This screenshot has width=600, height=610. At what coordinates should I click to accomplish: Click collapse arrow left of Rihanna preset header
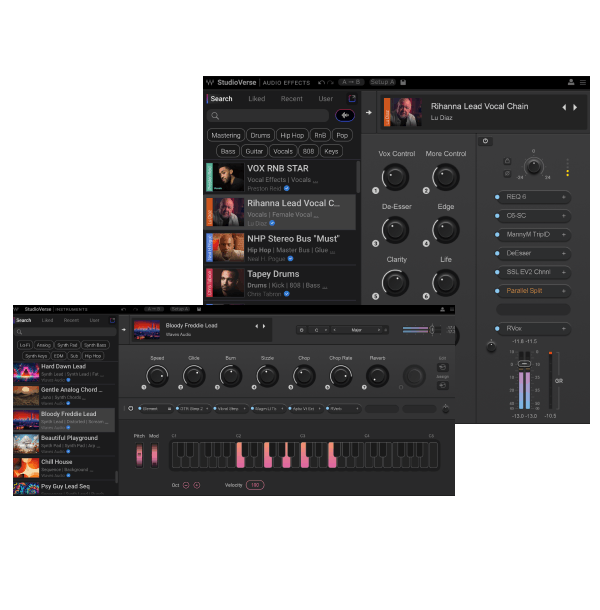(x=368, y=112)
